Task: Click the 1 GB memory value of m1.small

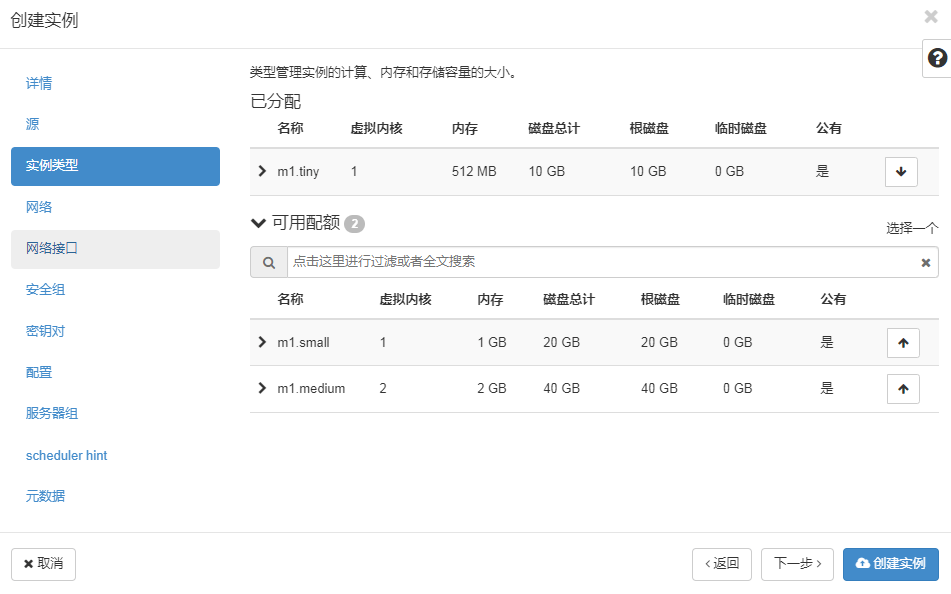Action: (x=491, y=342)
